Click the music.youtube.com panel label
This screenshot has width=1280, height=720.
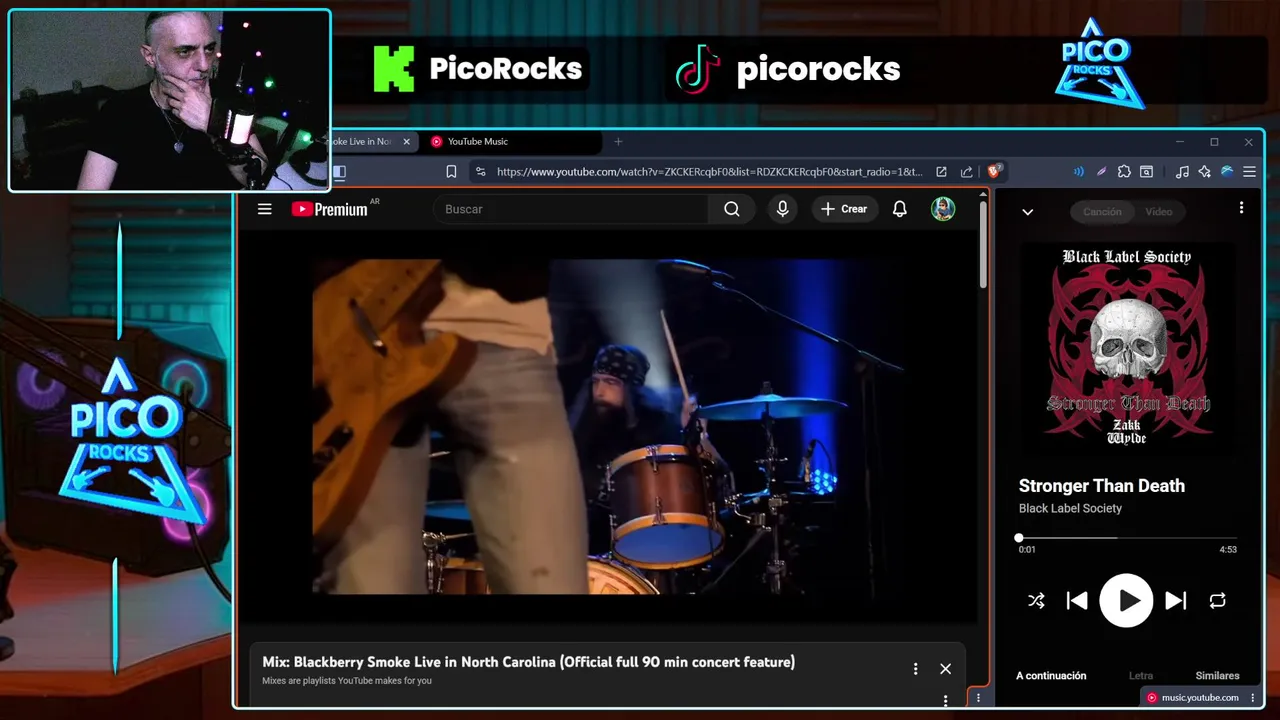point(1200,698)
